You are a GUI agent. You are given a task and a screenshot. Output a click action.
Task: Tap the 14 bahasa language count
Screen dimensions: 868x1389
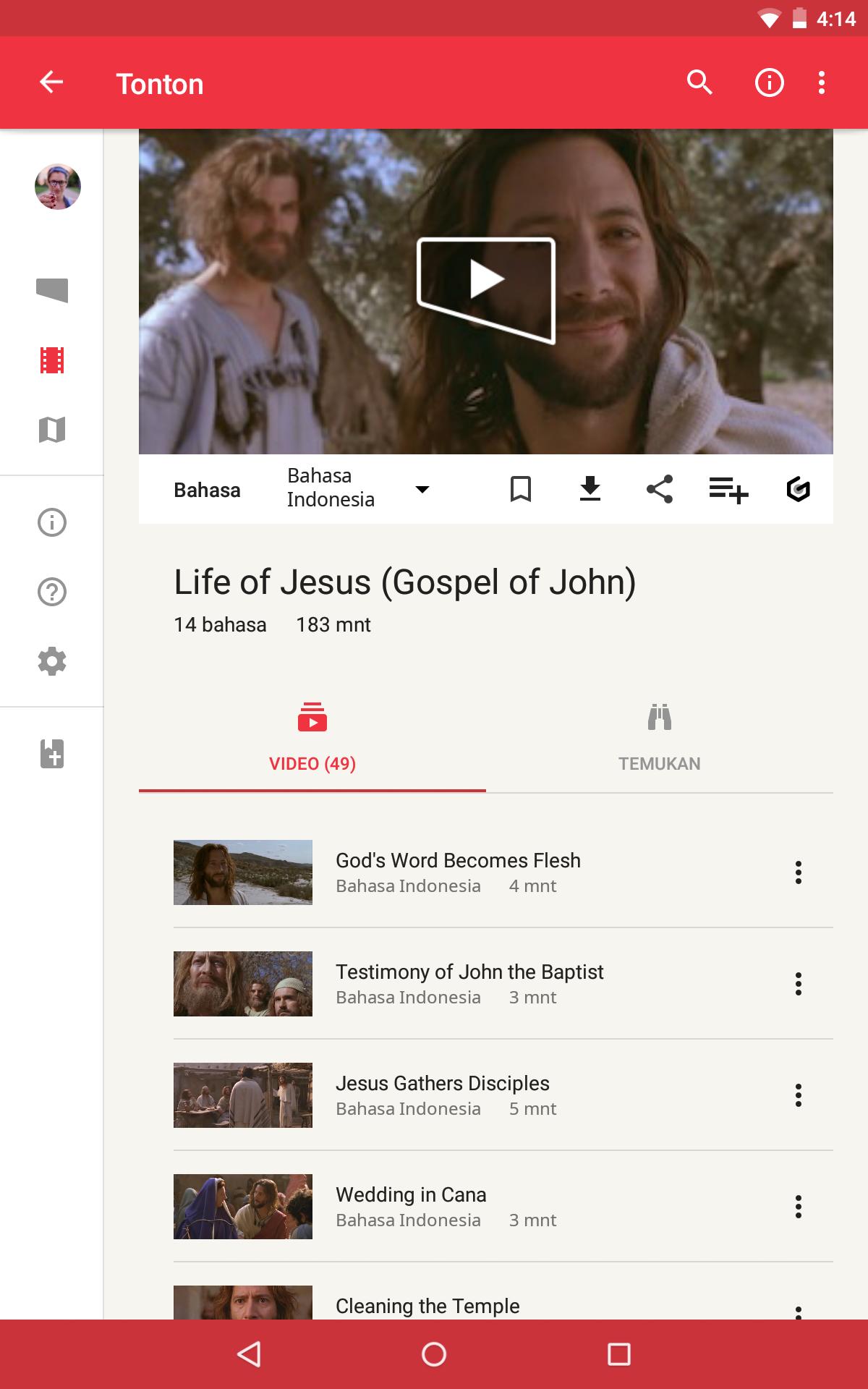tap(220, 624)
